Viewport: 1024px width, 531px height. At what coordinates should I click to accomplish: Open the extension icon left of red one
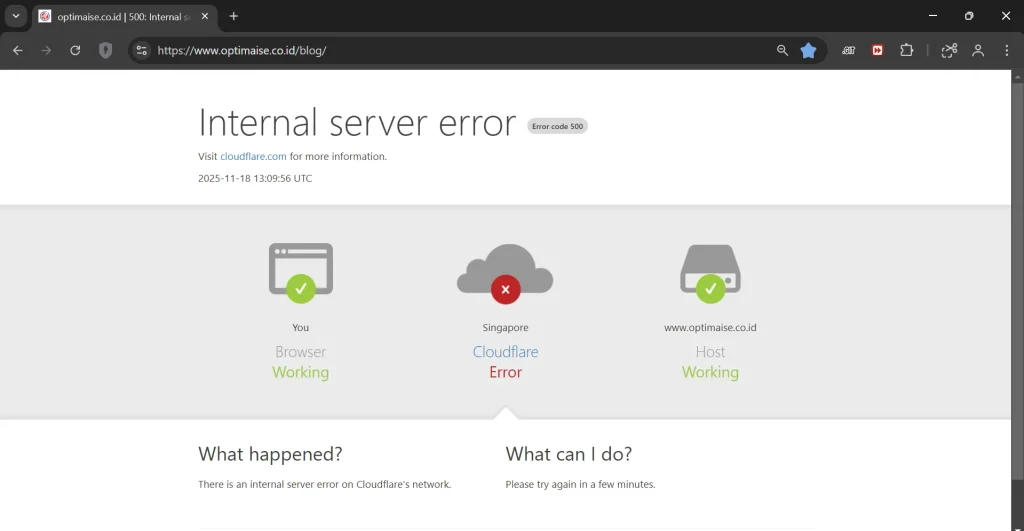(848, 50)
